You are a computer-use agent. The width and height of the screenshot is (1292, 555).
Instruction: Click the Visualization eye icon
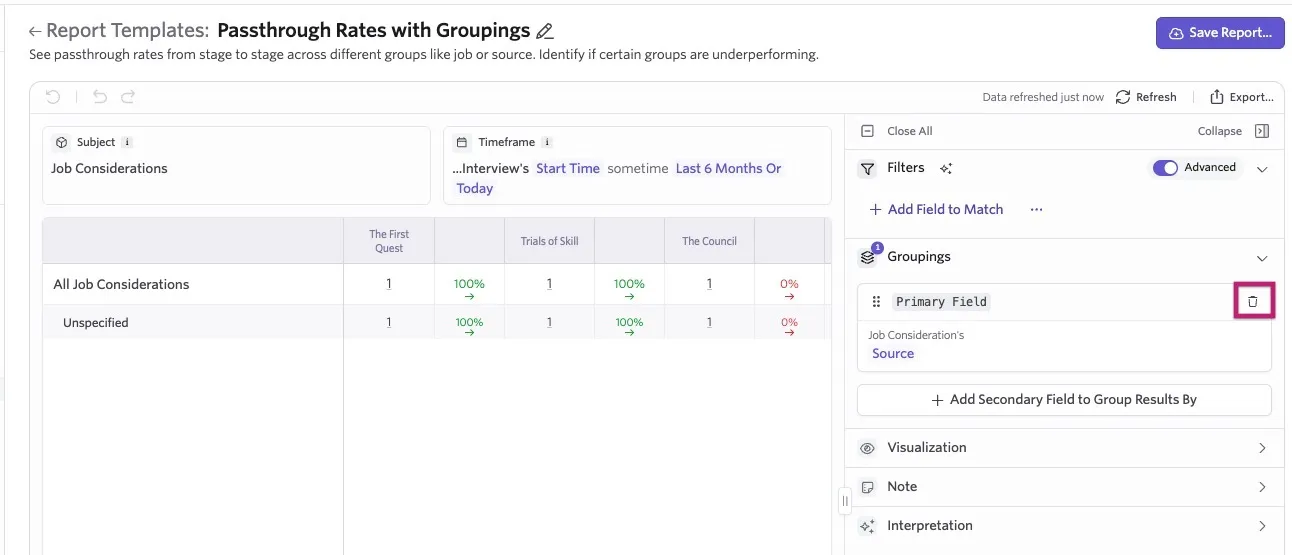click(x=867, y=448)
